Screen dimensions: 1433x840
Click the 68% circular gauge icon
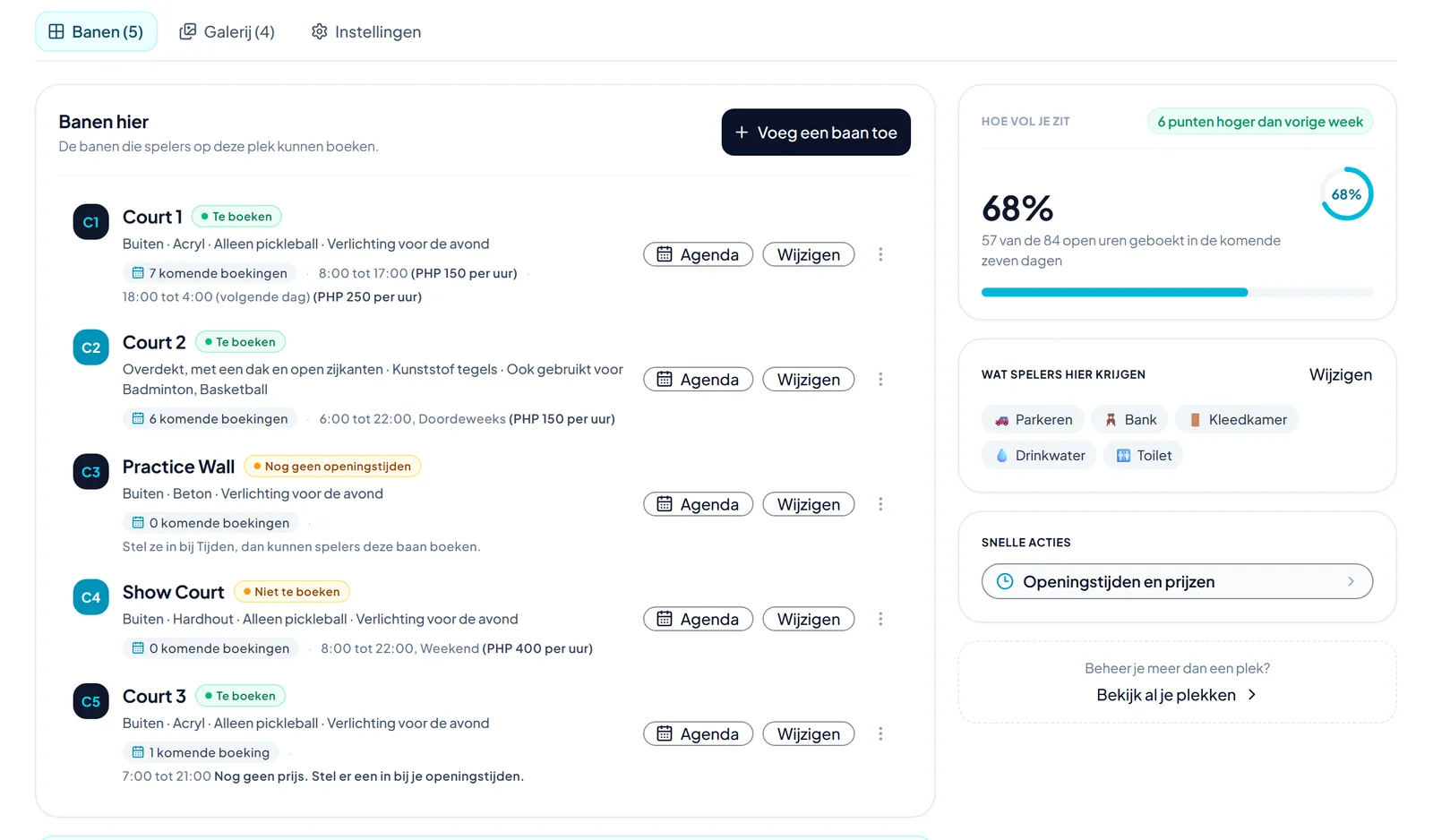[x=1346, y=194]
